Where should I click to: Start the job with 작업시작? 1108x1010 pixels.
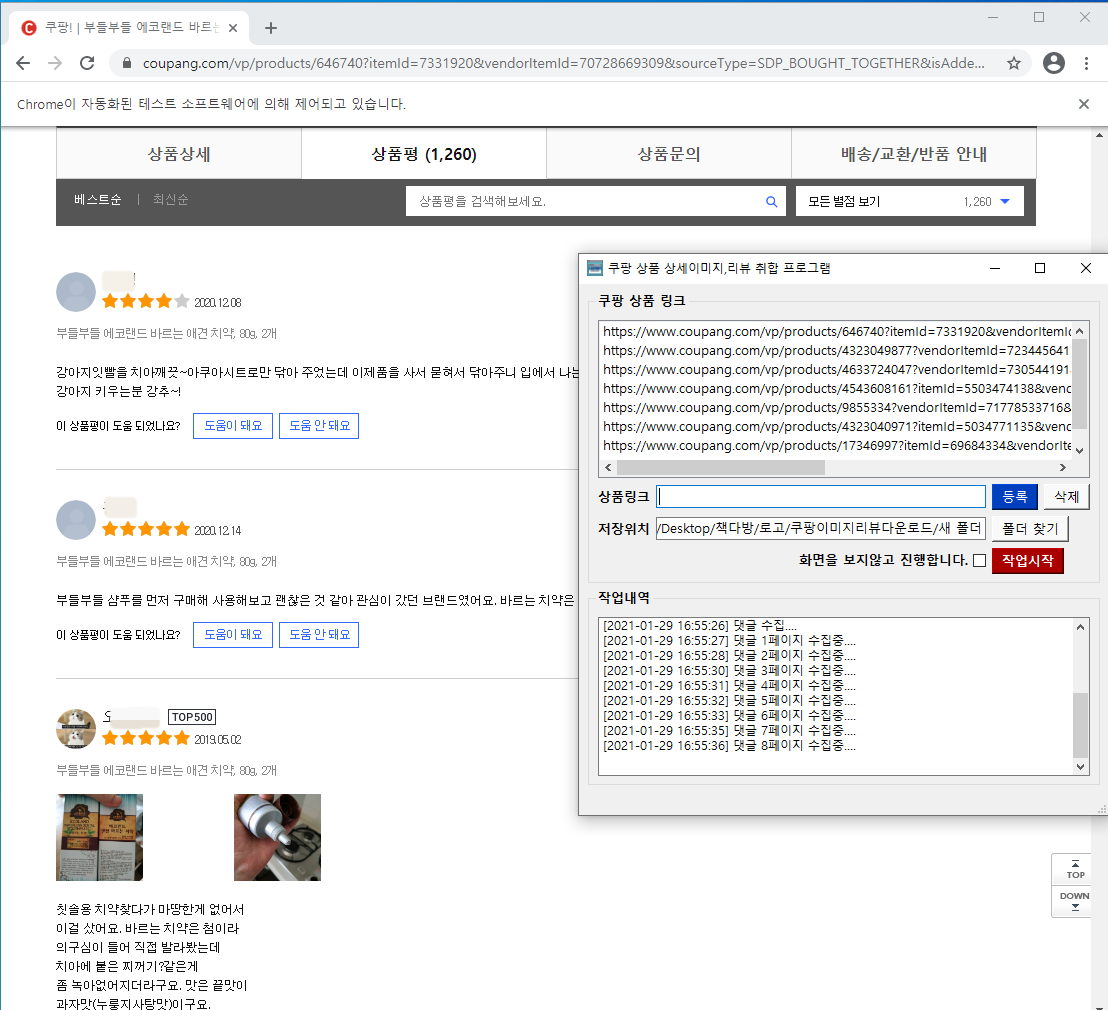click(1027, 560)
